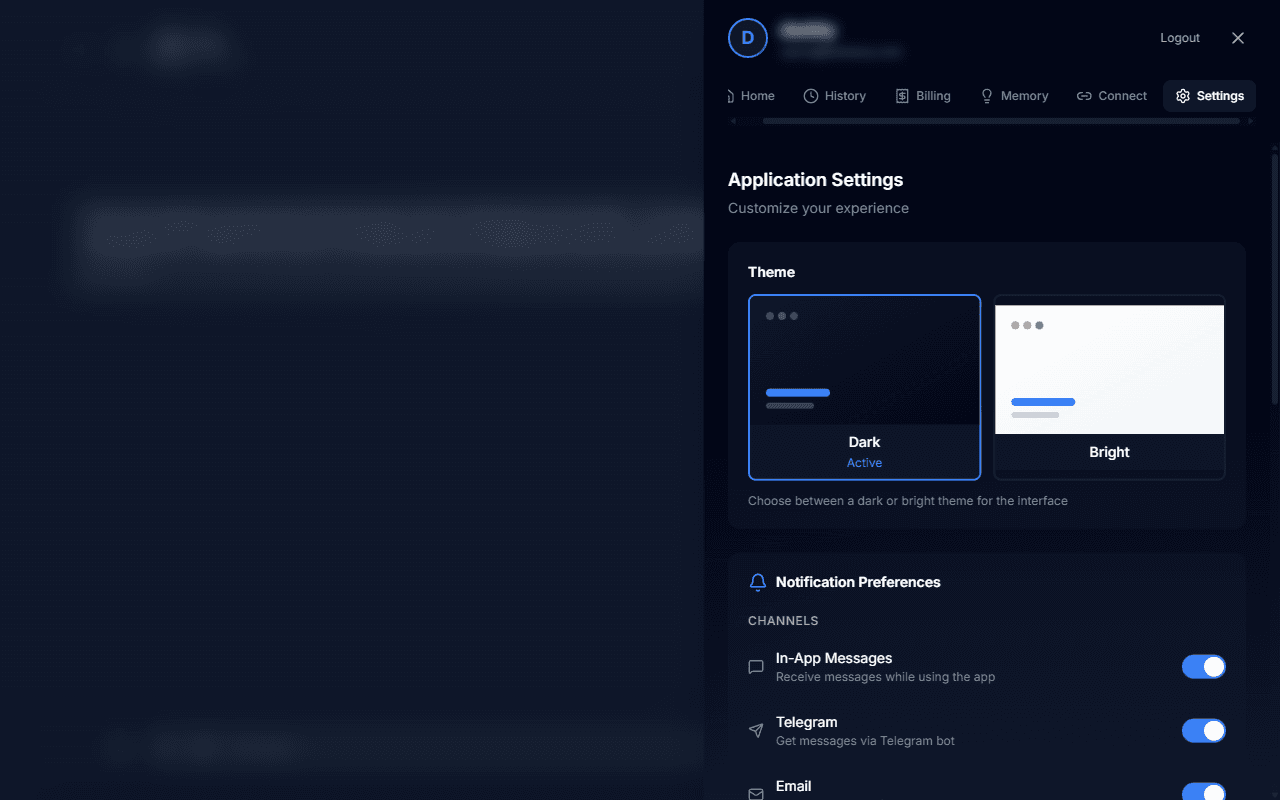This screenshot has width=1280, height=800.
Task: Click 'Receive messages while using the app'
Action: 885,677
